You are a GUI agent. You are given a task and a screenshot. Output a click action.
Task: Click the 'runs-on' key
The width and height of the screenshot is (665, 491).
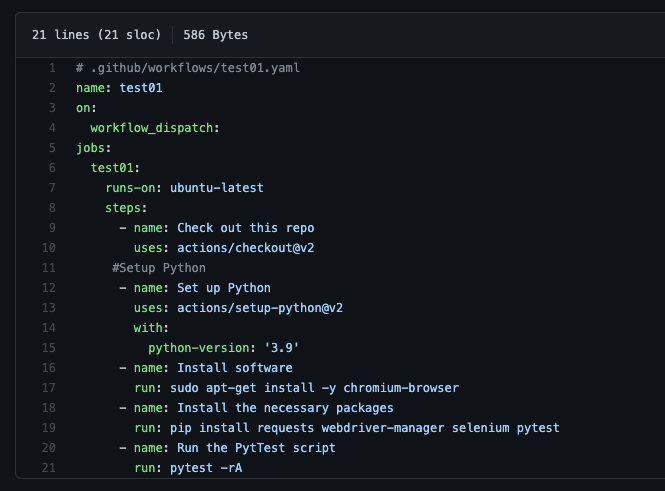(x=130, y=188)
